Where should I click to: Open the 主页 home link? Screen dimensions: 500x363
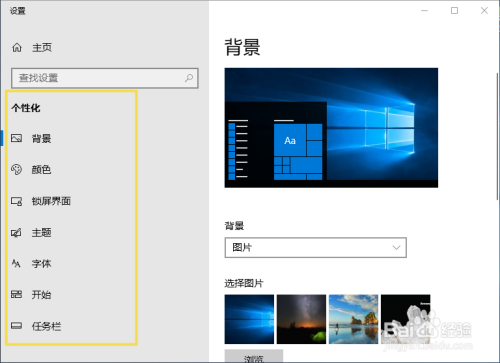pyautogui.click(x=42, y=48)
